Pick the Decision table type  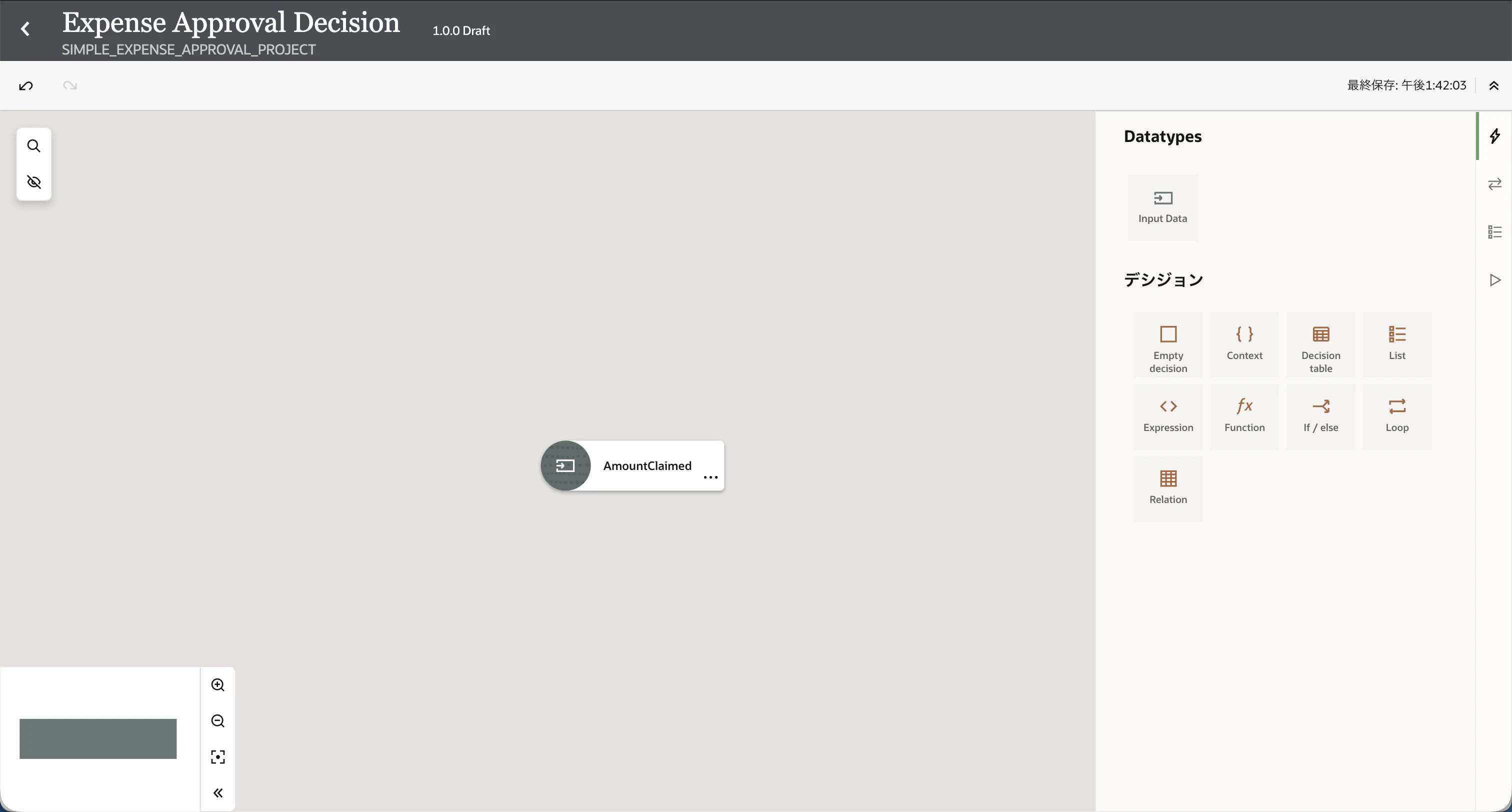1320,344
